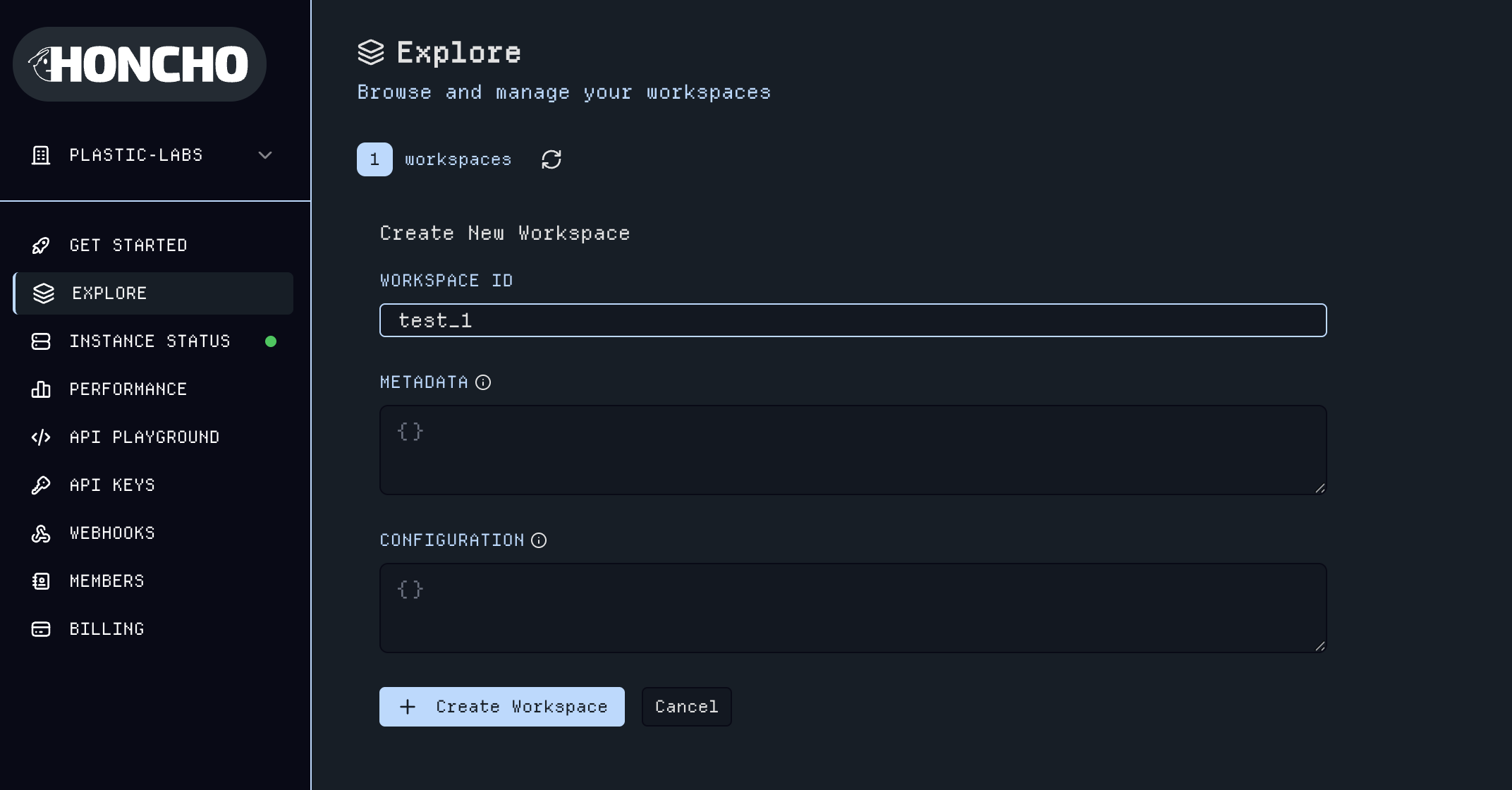Click the key icon for API Keys
This screenshot has width=1512, height=790.
point(41,485)
